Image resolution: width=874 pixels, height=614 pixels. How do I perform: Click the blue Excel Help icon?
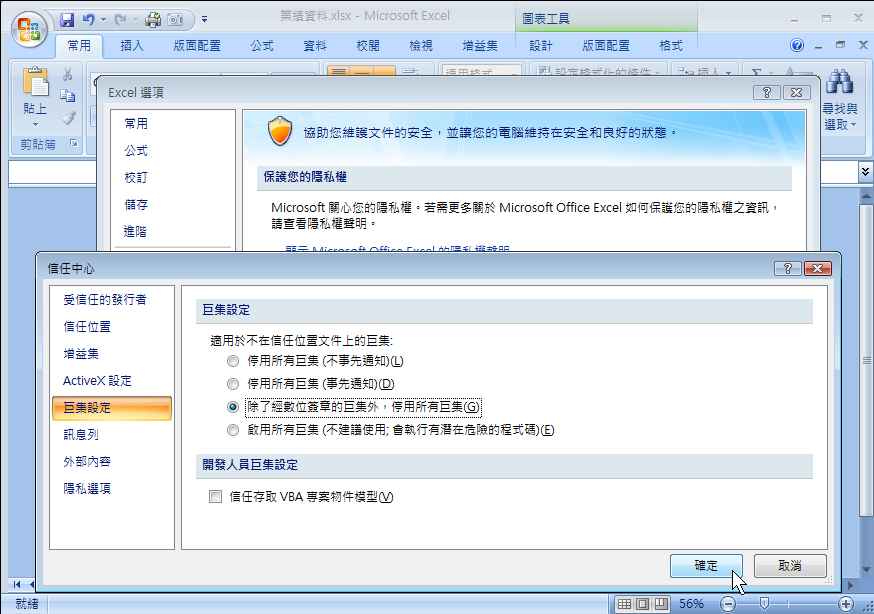tap(797, 45)
